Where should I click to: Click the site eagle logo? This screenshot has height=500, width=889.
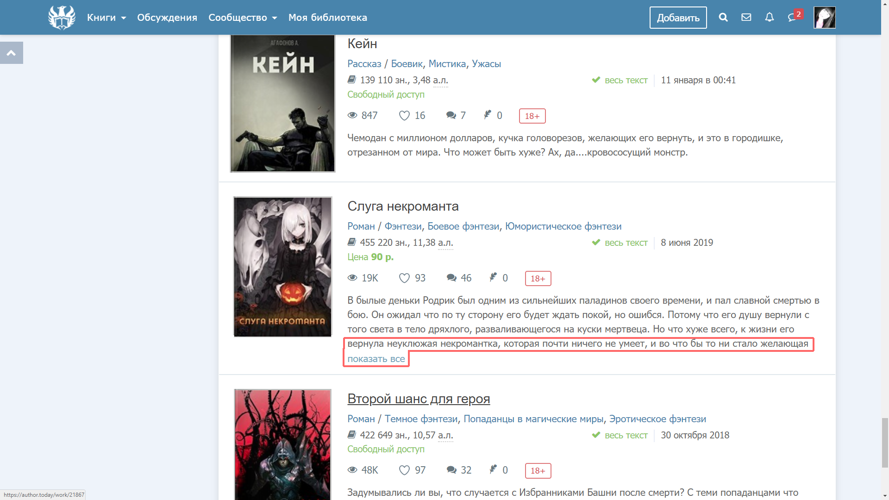[61, 18]
